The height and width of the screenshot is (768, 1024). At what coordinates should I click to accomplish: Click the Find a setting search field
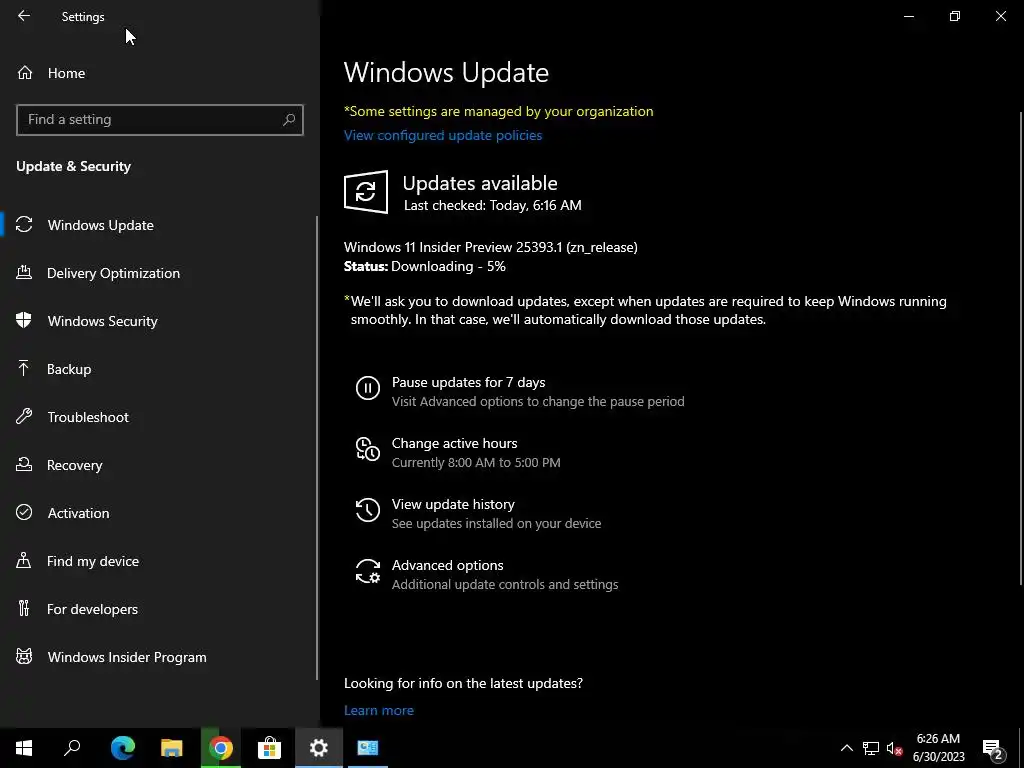(x=159, y=120)
